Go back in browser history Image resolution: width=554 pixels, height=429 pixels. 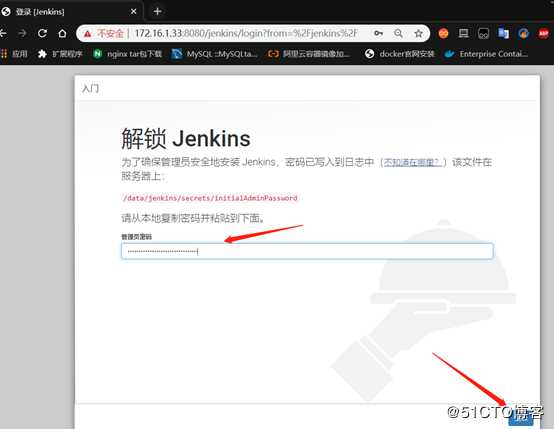(x=3, y=33)
